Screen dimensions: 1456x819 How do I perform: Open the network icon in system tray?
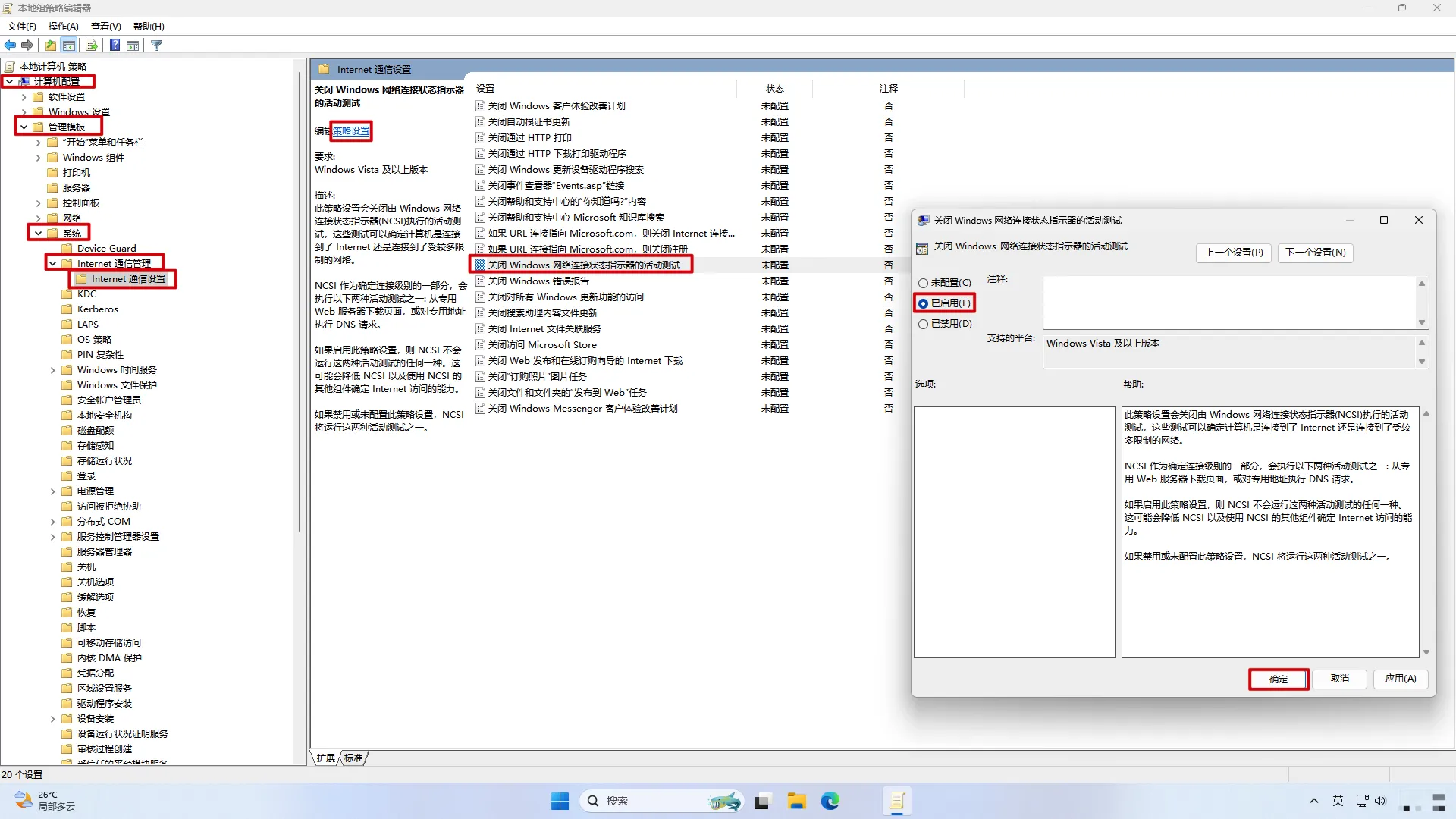1362,801
